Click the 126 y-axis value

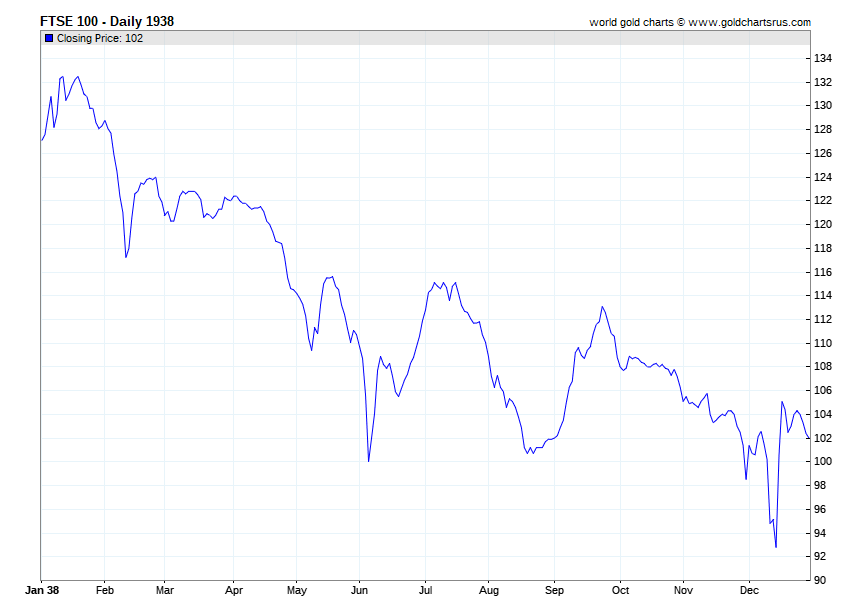click(x=823, y=153)
